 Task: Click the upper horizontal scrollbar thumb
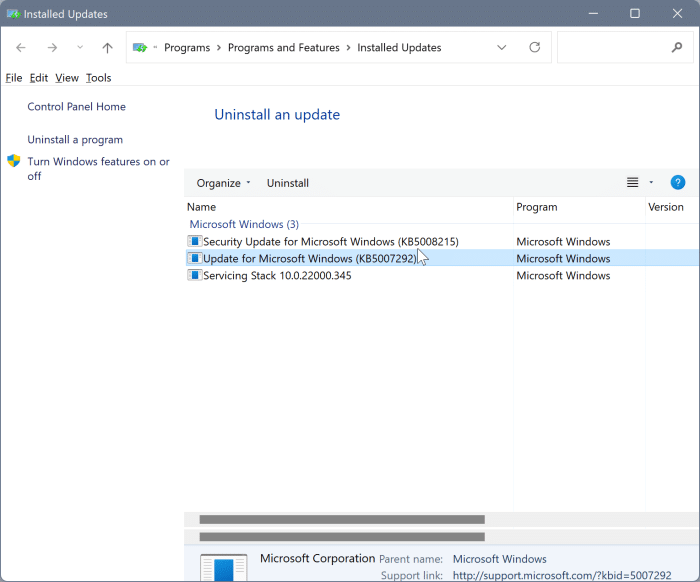[x=342, y=520]
